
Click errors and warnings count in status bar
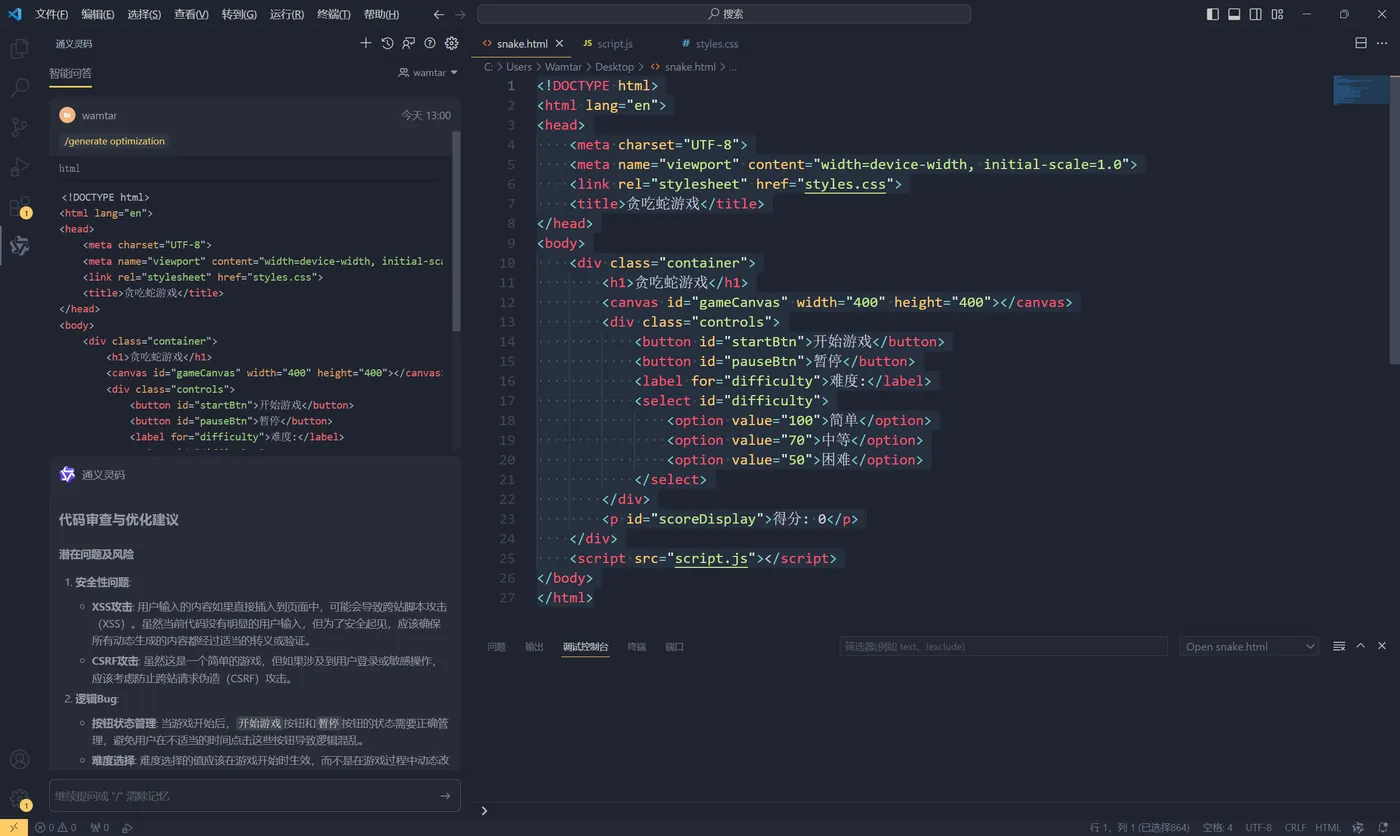coord(56,827)
